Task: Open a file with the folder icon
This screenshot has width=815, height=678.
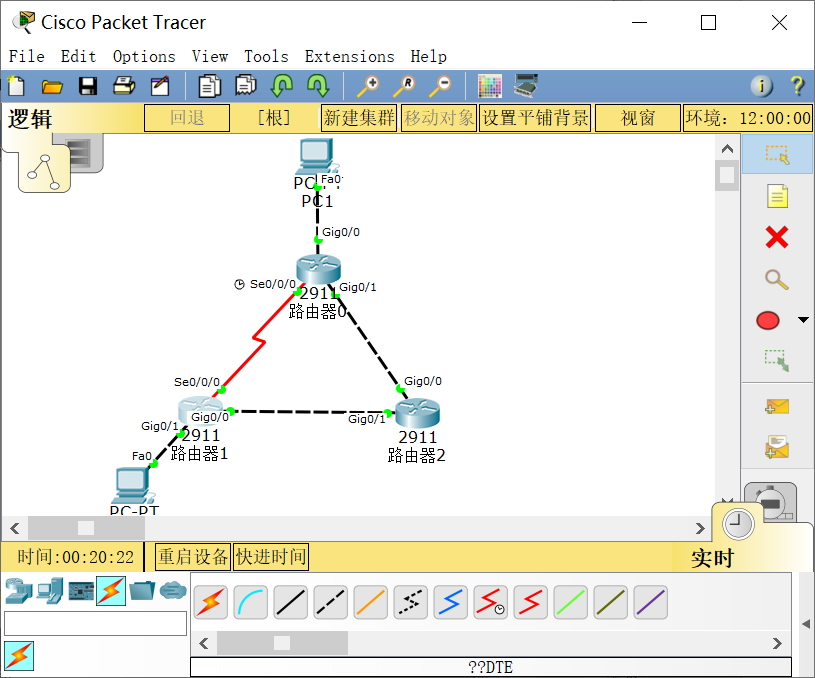Action: [x=52, y=86]
